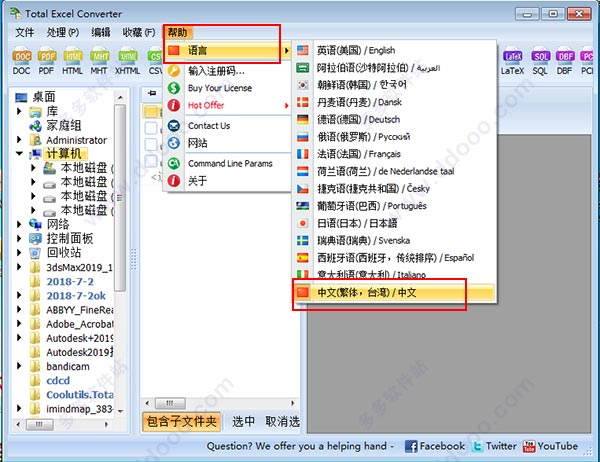Viewport: 600px width, 462px height.
Task: Expand the Administrator tree node
Action: click(x=19, y=140)
